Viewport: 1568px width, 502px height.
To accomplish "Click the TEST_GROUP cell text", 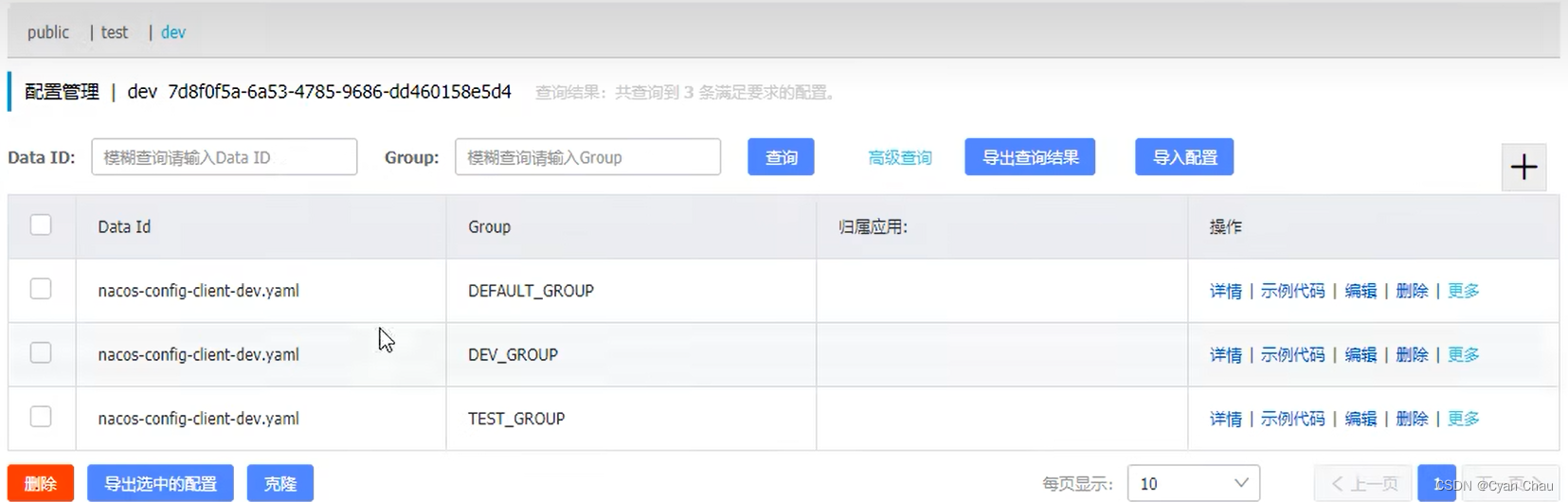I will (516, 419).
